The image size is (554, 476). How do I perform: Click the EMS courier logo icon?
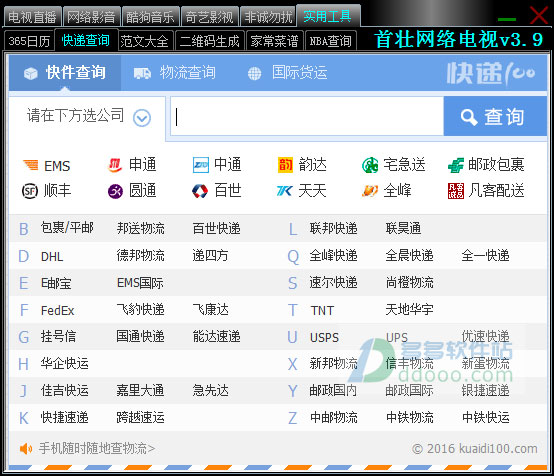pyautogui.click(x=31, y=165)
